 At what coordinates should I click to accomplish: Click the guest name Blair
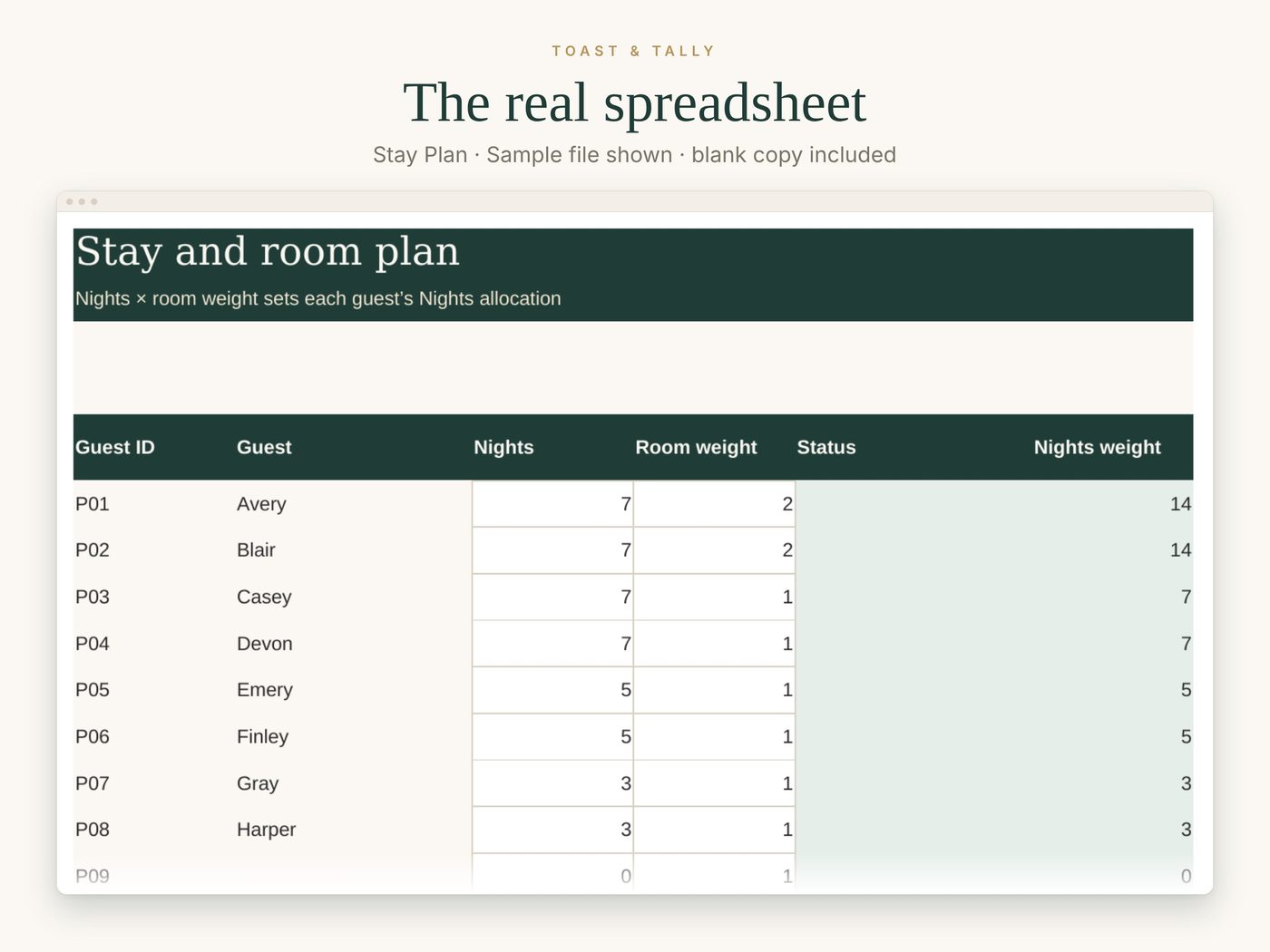tap(256, 550)
